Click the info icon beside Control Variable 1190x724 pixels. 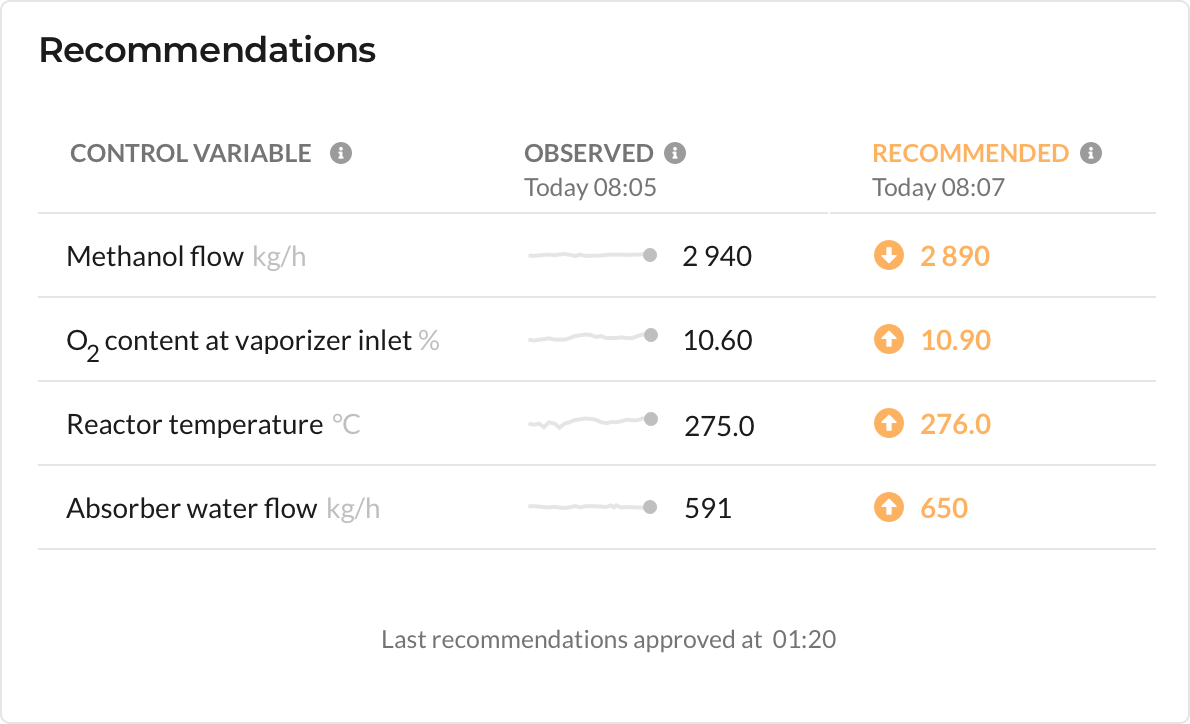(x=341, y=153)
